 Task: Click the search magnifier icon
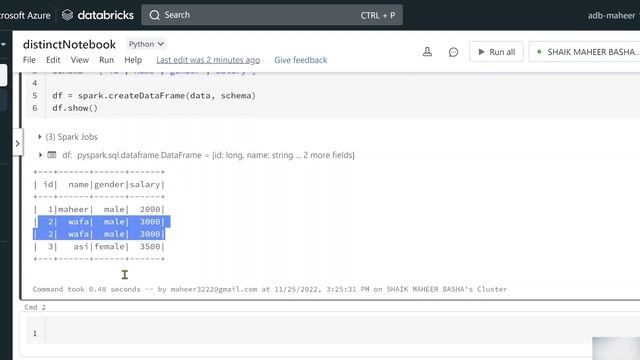coord(154,15)
